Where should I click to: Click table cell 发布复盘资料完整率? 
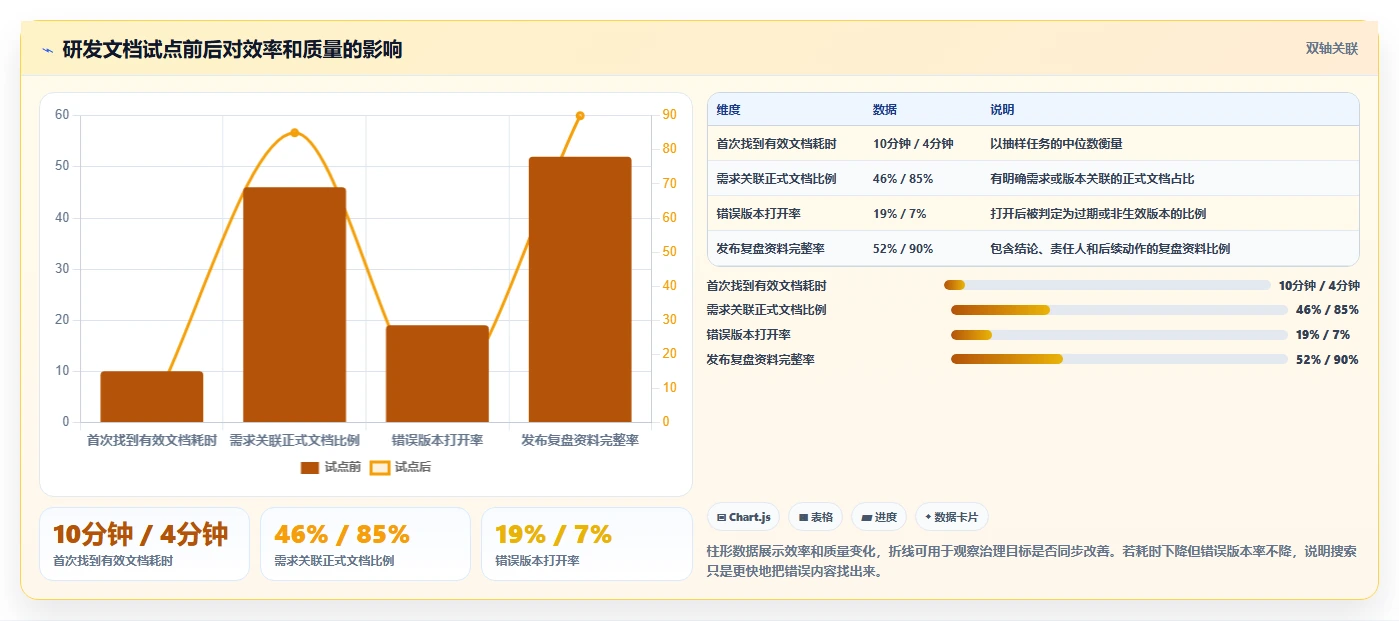click(x=770, y=248)
